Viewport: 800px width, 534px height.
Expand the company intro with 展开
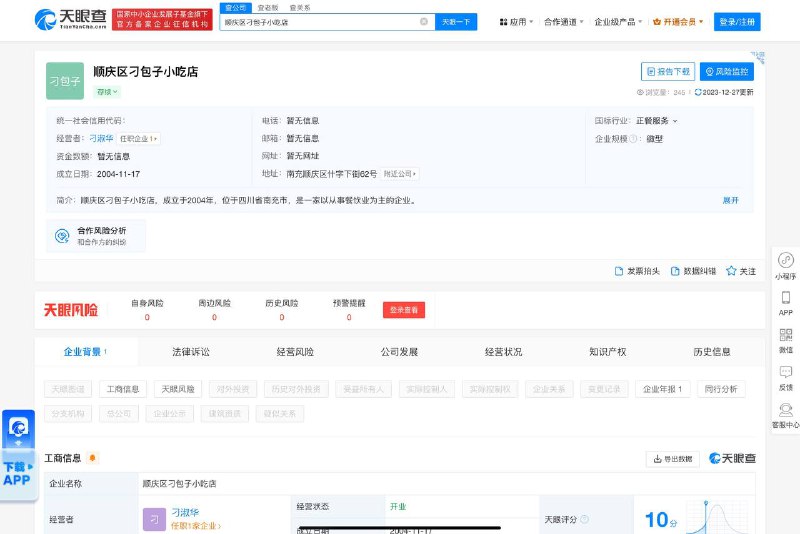[730, 200]
